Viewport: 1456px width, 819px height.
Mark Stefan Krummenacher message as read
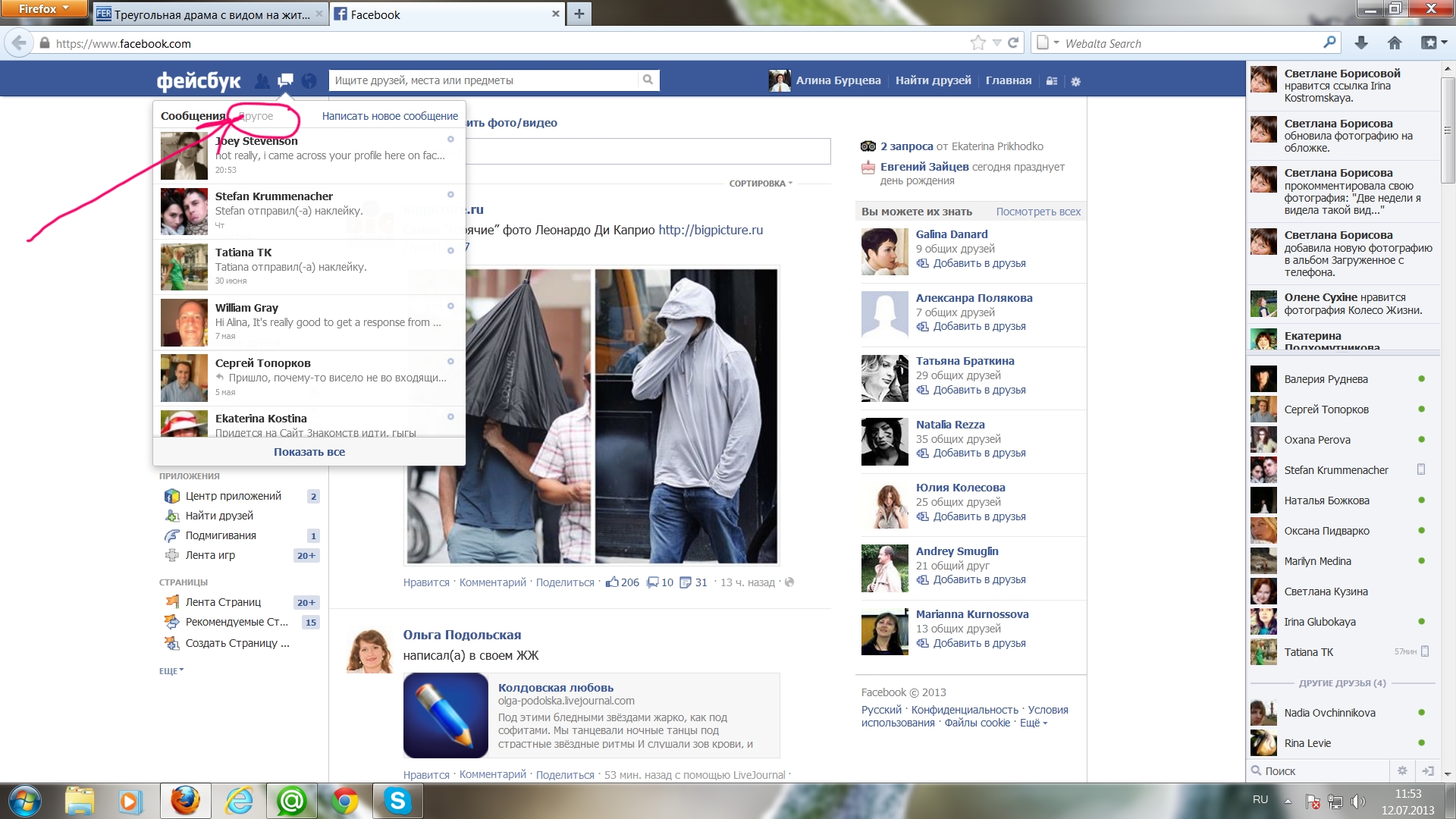click(x=450, y=195)
